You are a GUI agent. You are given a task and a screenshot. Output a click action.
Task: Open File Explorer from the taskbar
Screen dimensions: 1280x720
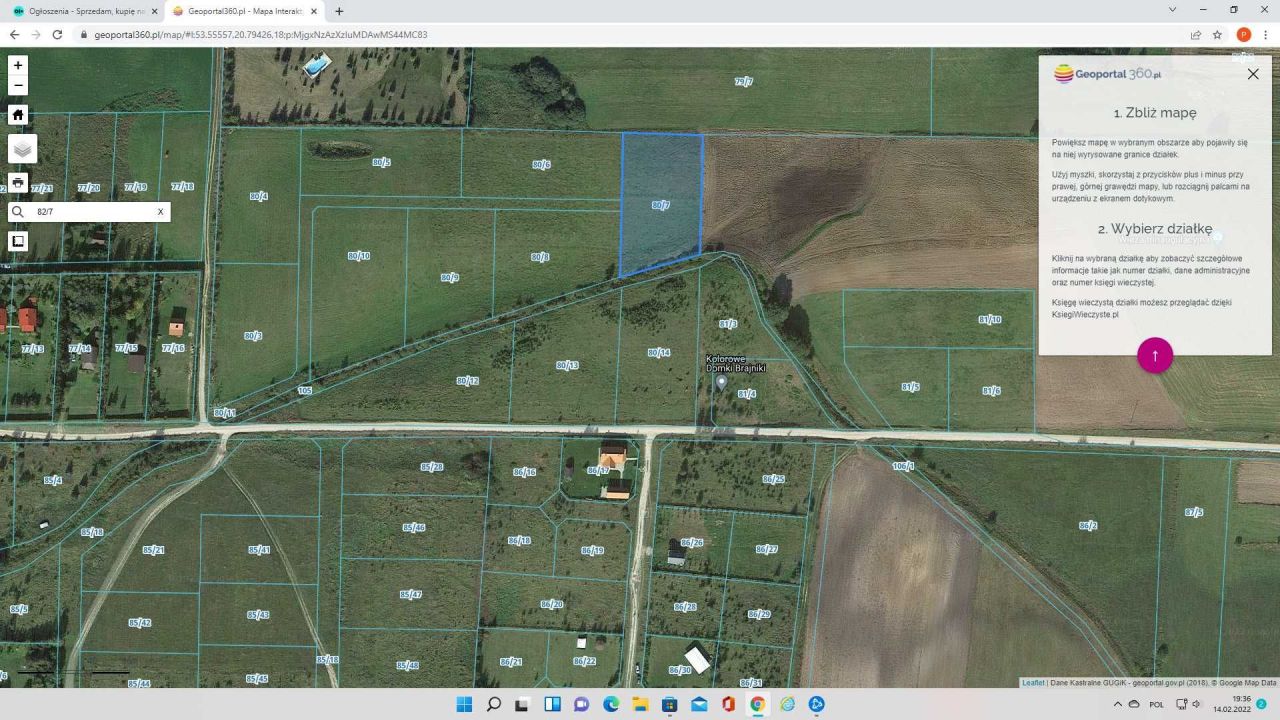click(x=640, y=704)
